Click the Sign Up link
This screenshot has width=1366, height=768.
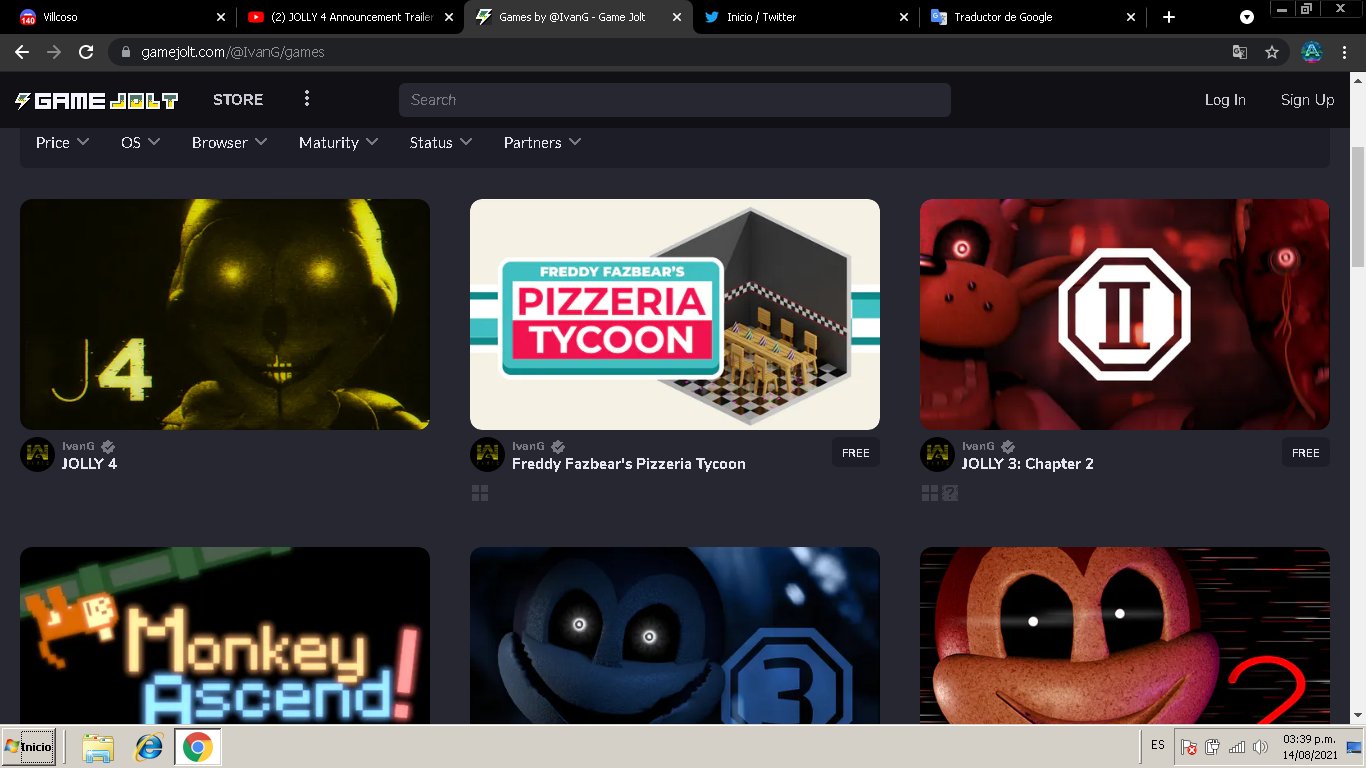pyautogui.click(x=1307, y=100)
